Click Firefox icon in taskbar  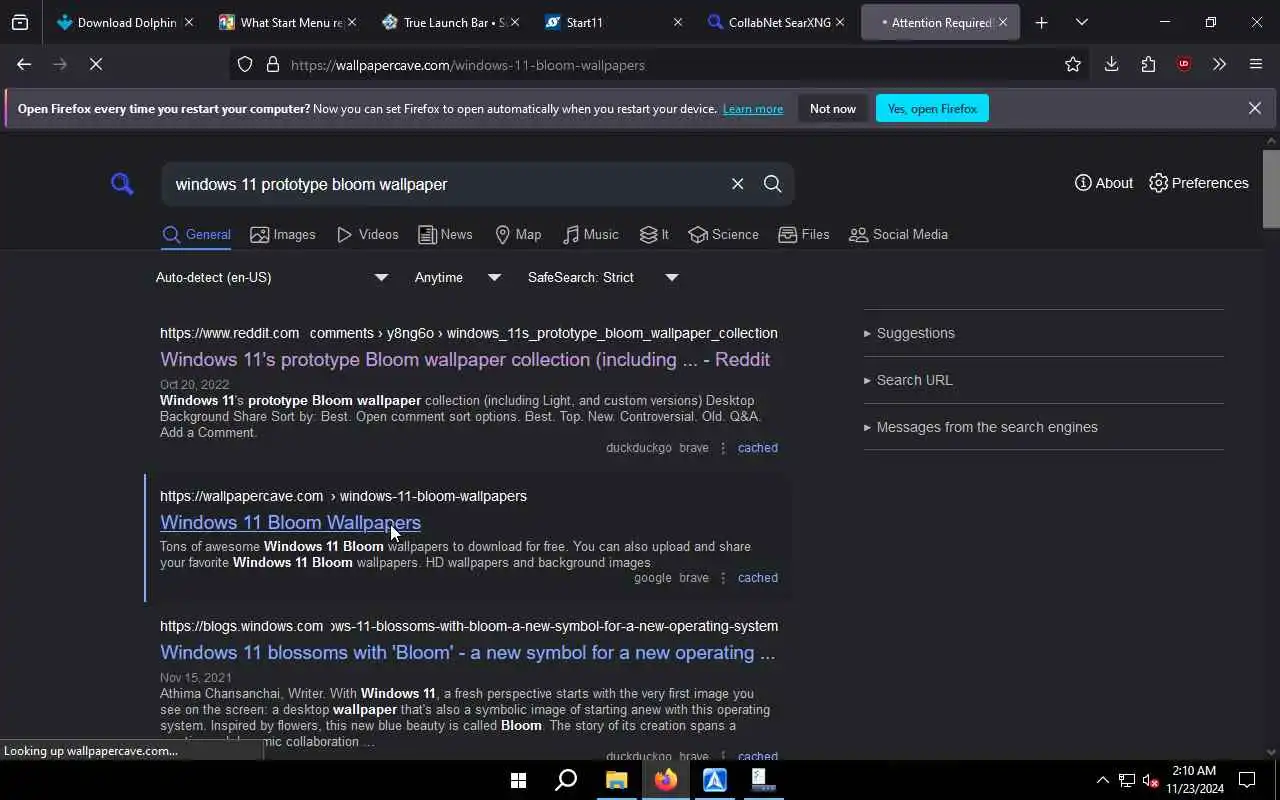pyautogui.click(x=666, y=780)
